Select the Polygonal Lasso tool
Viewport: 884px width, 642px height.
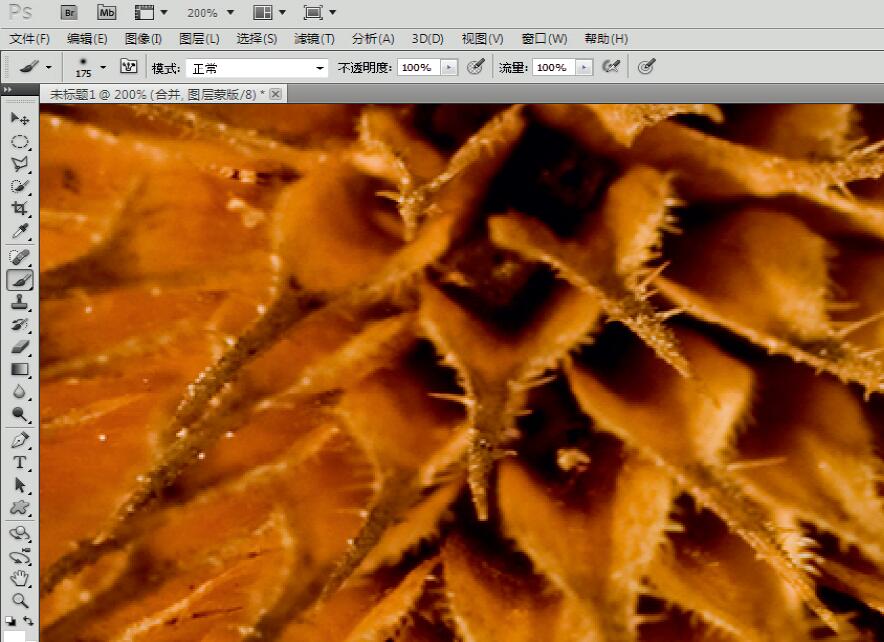click(x=20, y=164)
